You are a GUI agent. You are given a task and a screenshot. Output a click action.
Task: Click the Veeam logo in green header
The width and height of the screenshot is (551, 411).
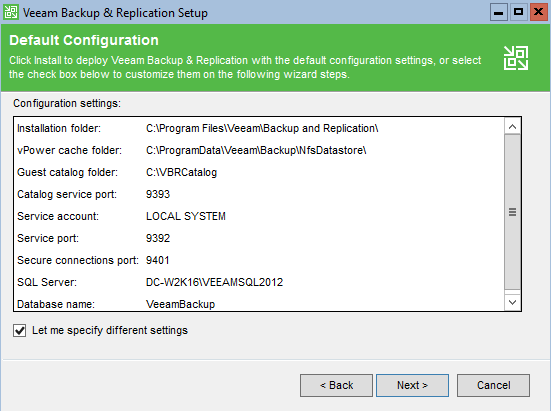coord(516,58)
